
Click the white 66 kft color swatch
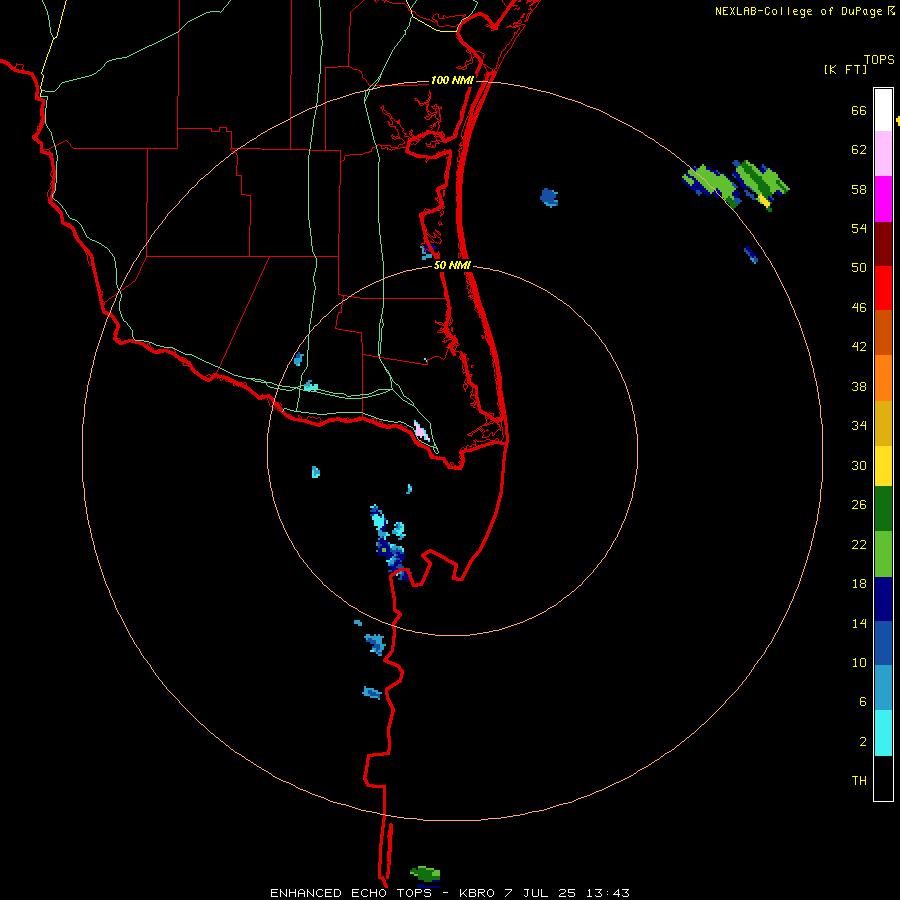click(x=883, y=110)
